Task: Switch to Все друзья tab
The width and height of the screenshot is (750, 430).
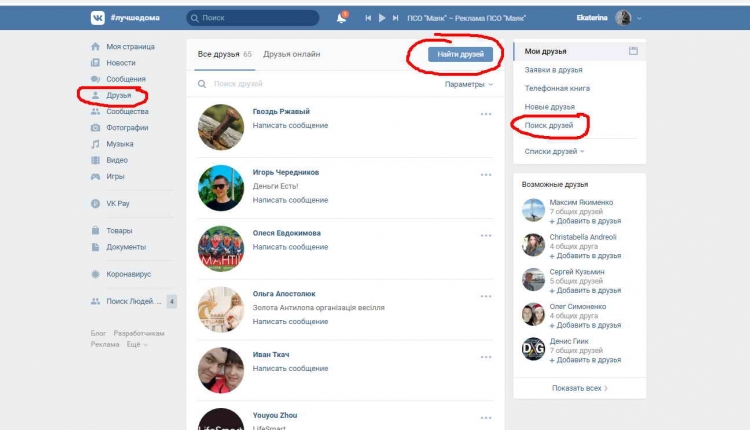Action: (x=224, y=54)
